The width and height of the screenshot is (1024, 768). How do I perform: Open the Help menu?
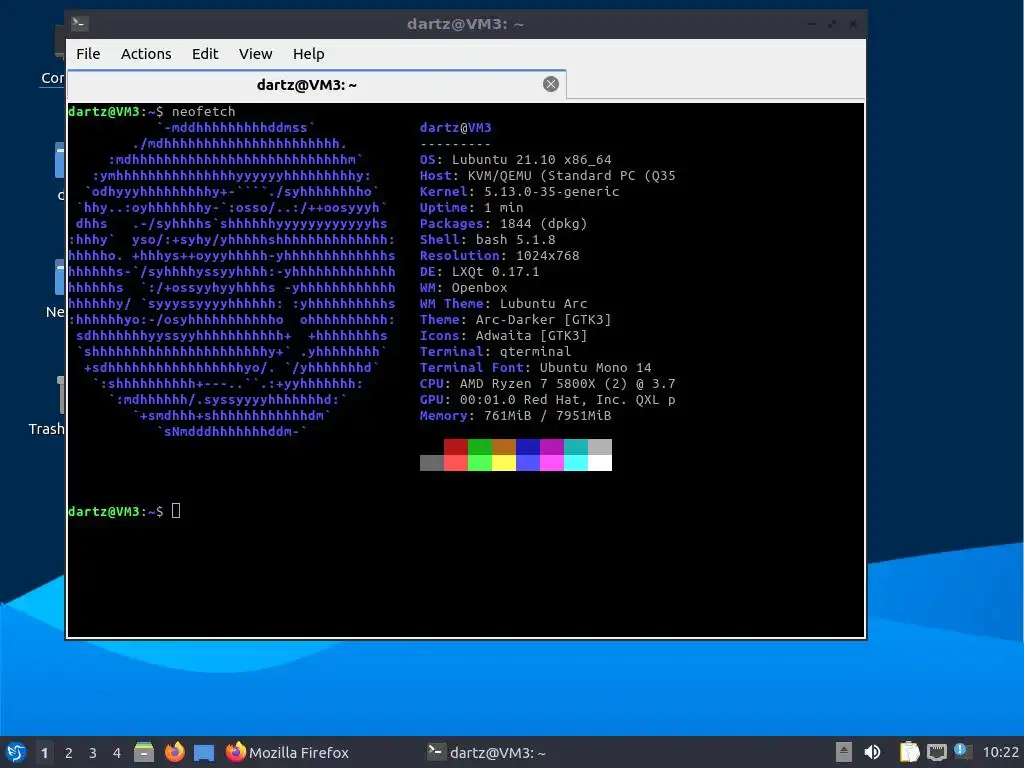308,54
